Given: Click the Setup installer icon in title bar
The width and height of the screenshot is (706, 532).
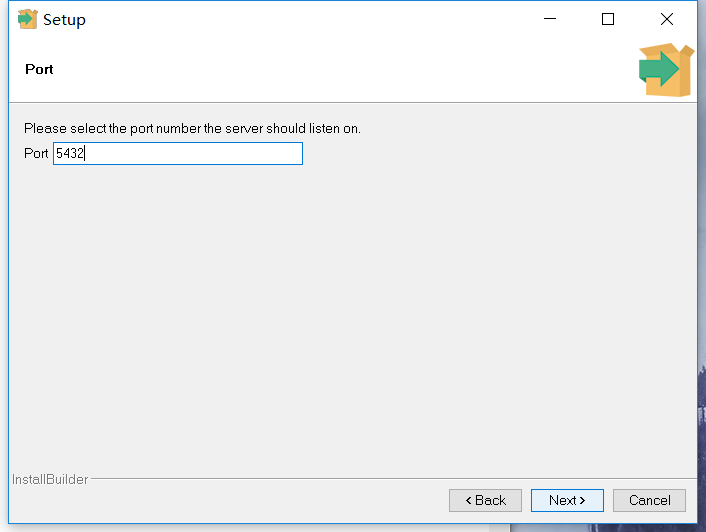Looking at the screenshot, I should click(27, 19).
